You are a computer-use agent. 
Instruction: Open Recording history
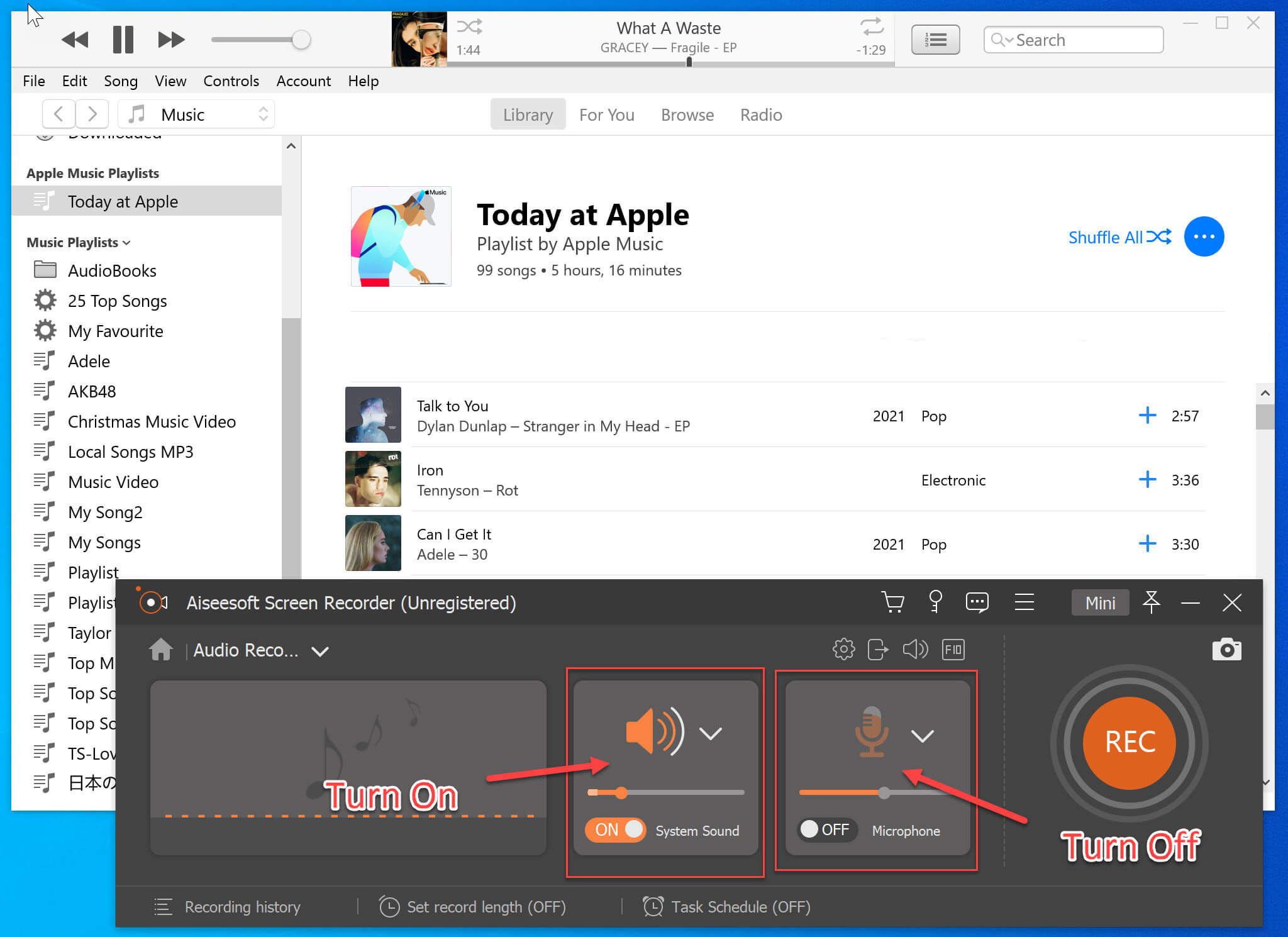[x=227, y=907]
